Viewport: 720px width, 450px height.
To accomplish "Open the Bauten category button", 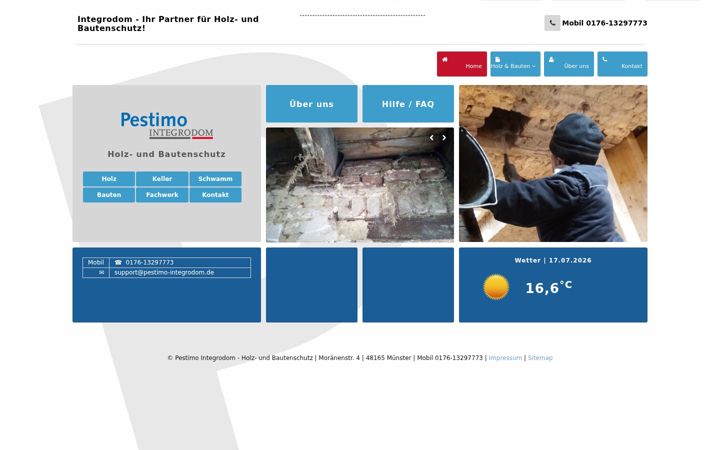I will [109, 195].
